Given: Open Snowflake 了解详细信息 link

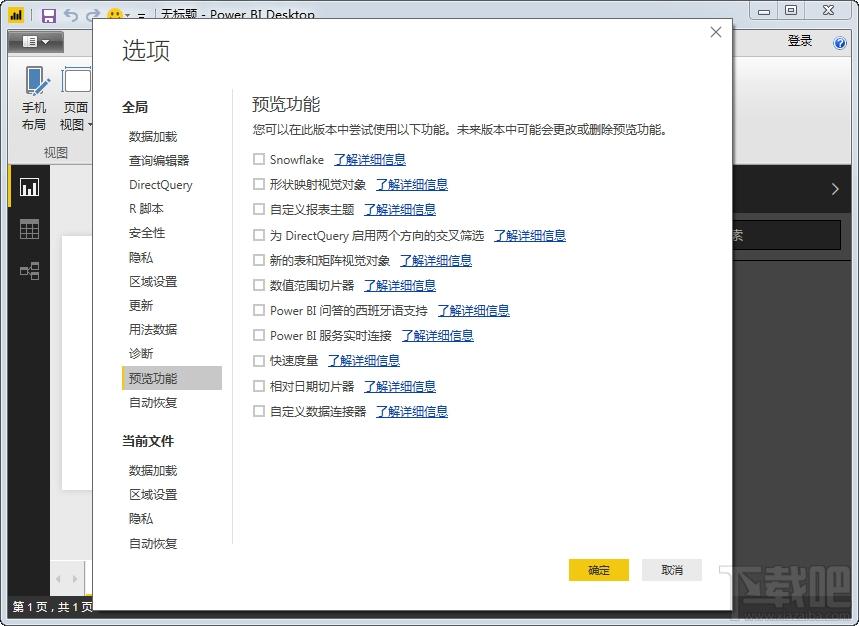Looking at the screenshot, I should (x=370, y=159).
